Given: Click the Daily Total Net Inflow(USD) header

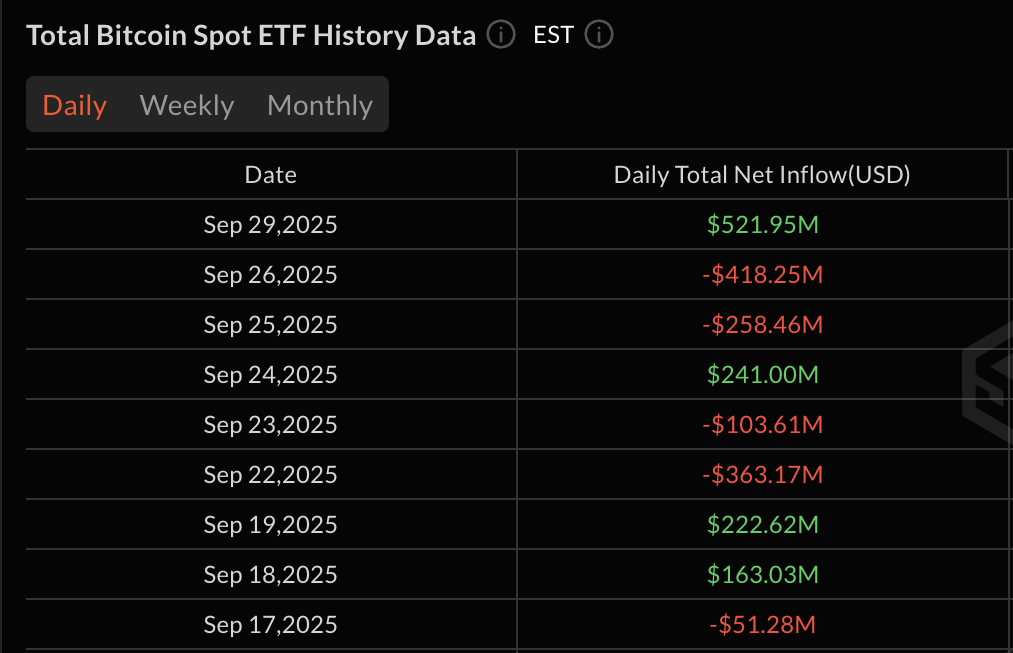Looking at the screenshot, I should click(762, 174).
